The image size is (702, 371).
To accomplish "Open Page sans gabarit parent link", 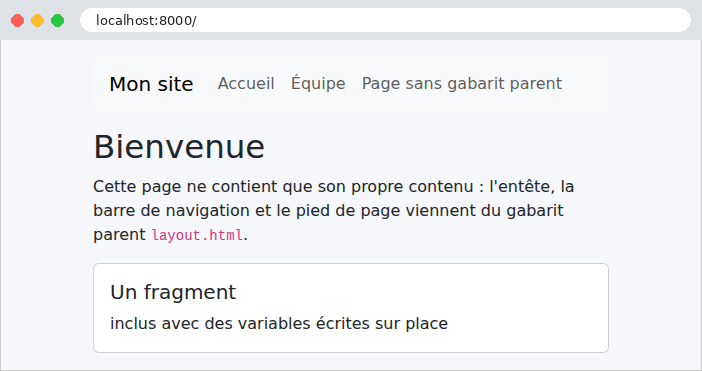I will pyautogui.click(x=462, y=84).
